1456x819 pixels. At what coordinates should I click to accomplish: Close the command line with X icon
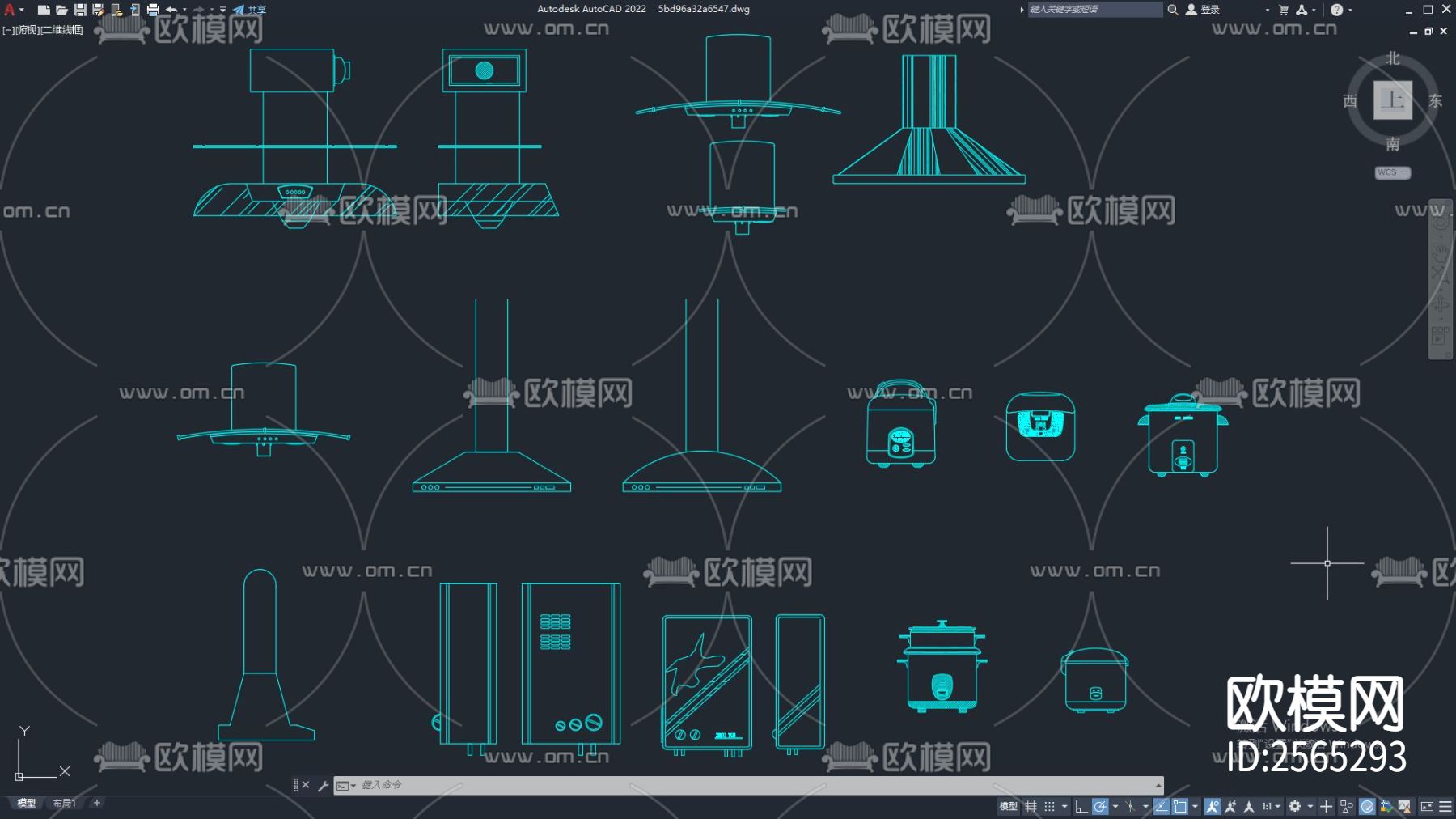coord(306,785)
